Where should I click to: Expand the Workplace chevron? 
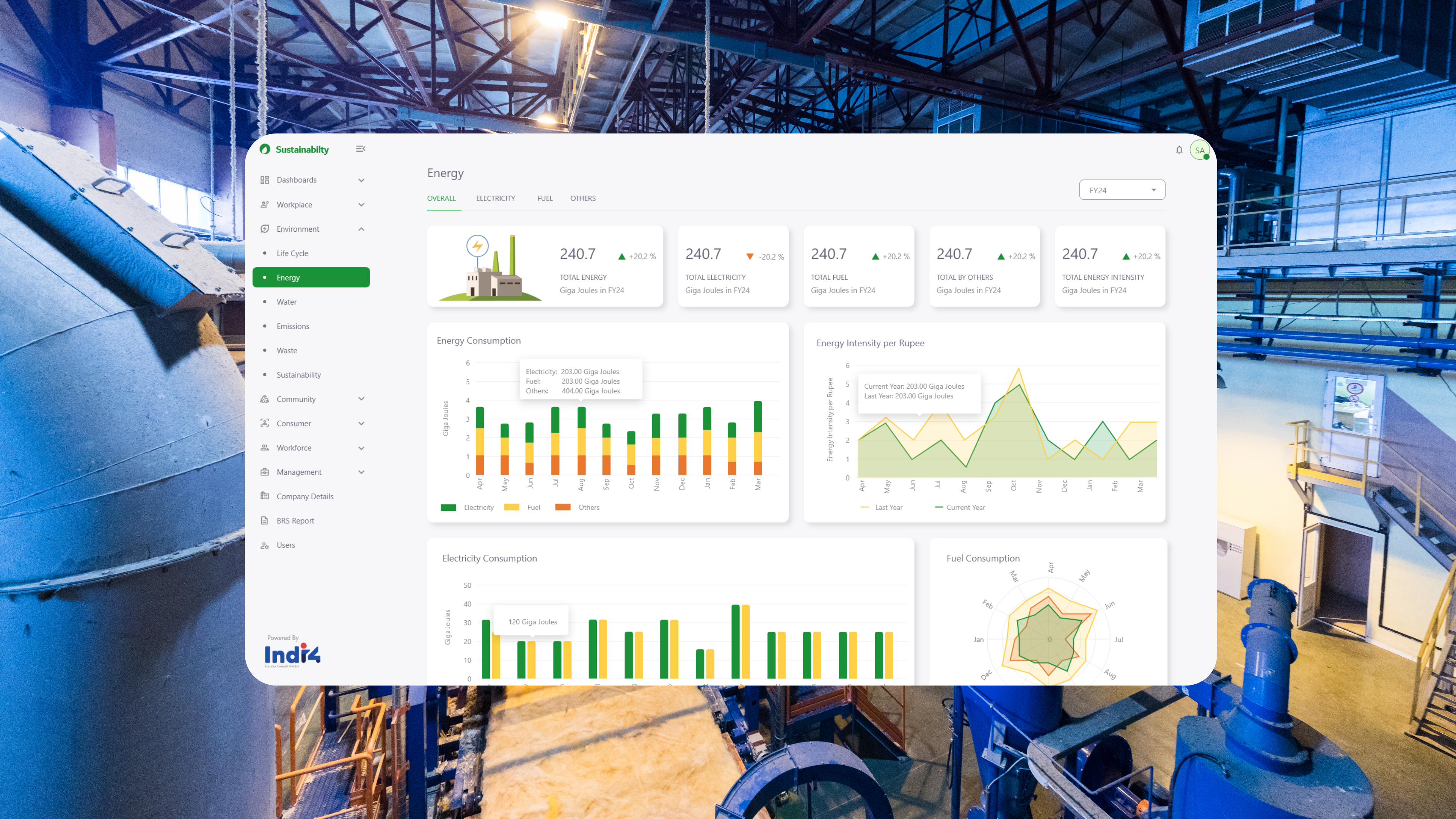361,205
